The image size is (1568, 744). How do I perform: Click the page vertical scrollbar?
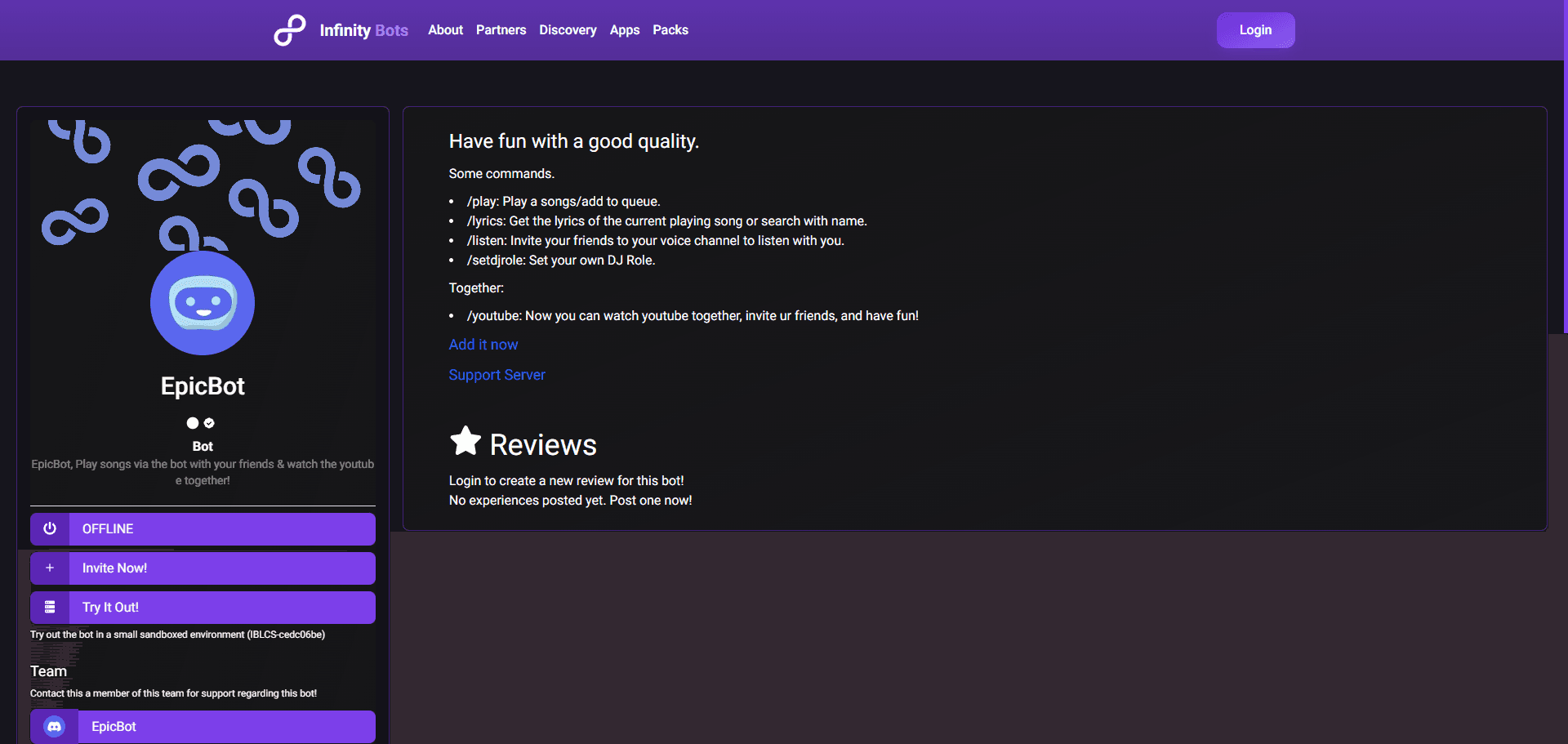[x=1565, y=167]
